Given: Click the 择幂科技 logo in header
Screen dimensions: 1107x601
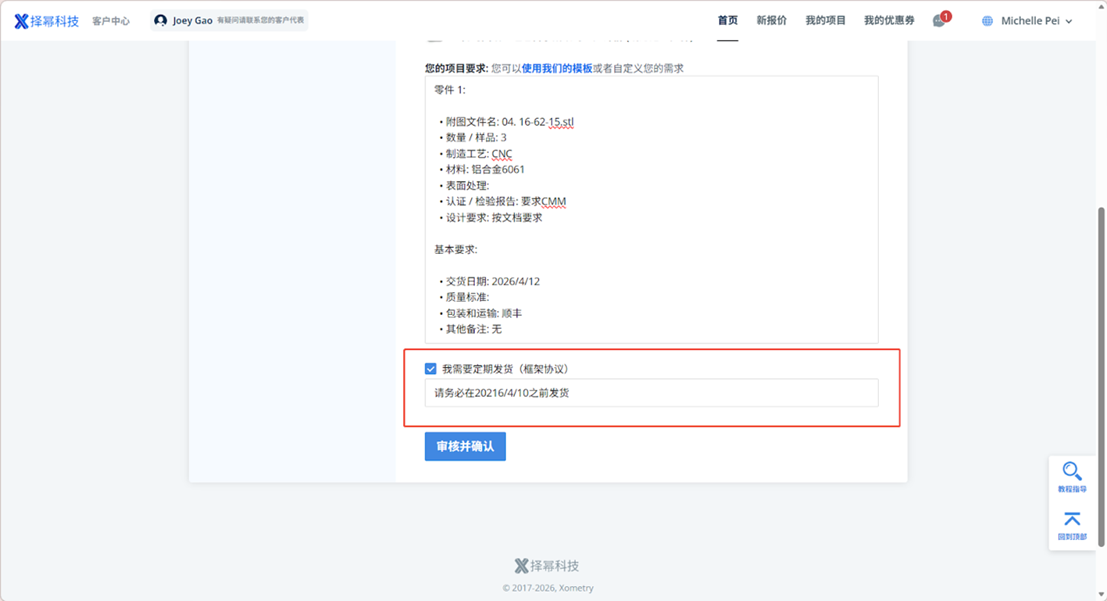Looking at the screenshot, I should click(x=46, y=21).
